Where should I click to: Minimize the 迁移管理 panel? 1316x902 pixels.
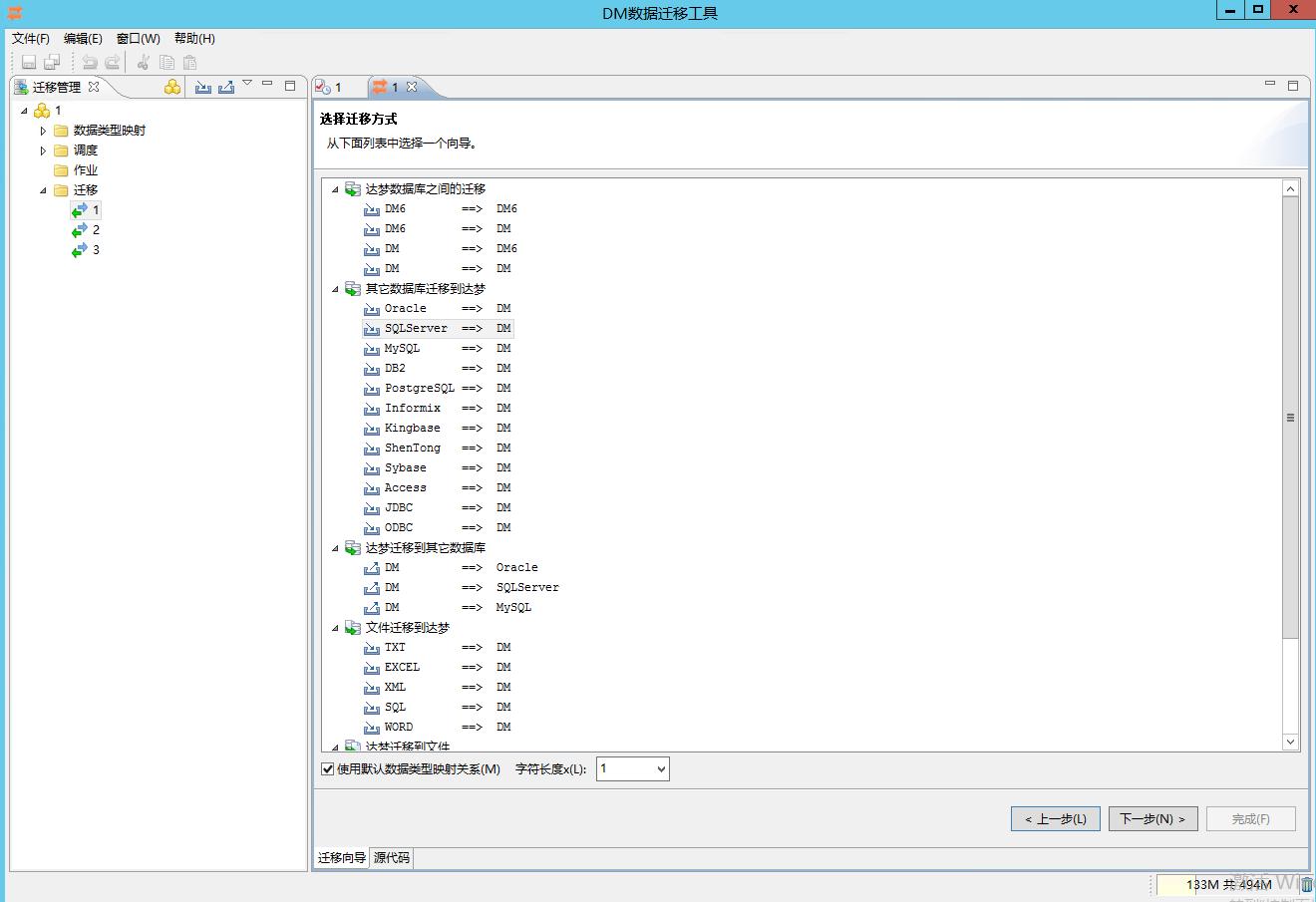[267, 85]
